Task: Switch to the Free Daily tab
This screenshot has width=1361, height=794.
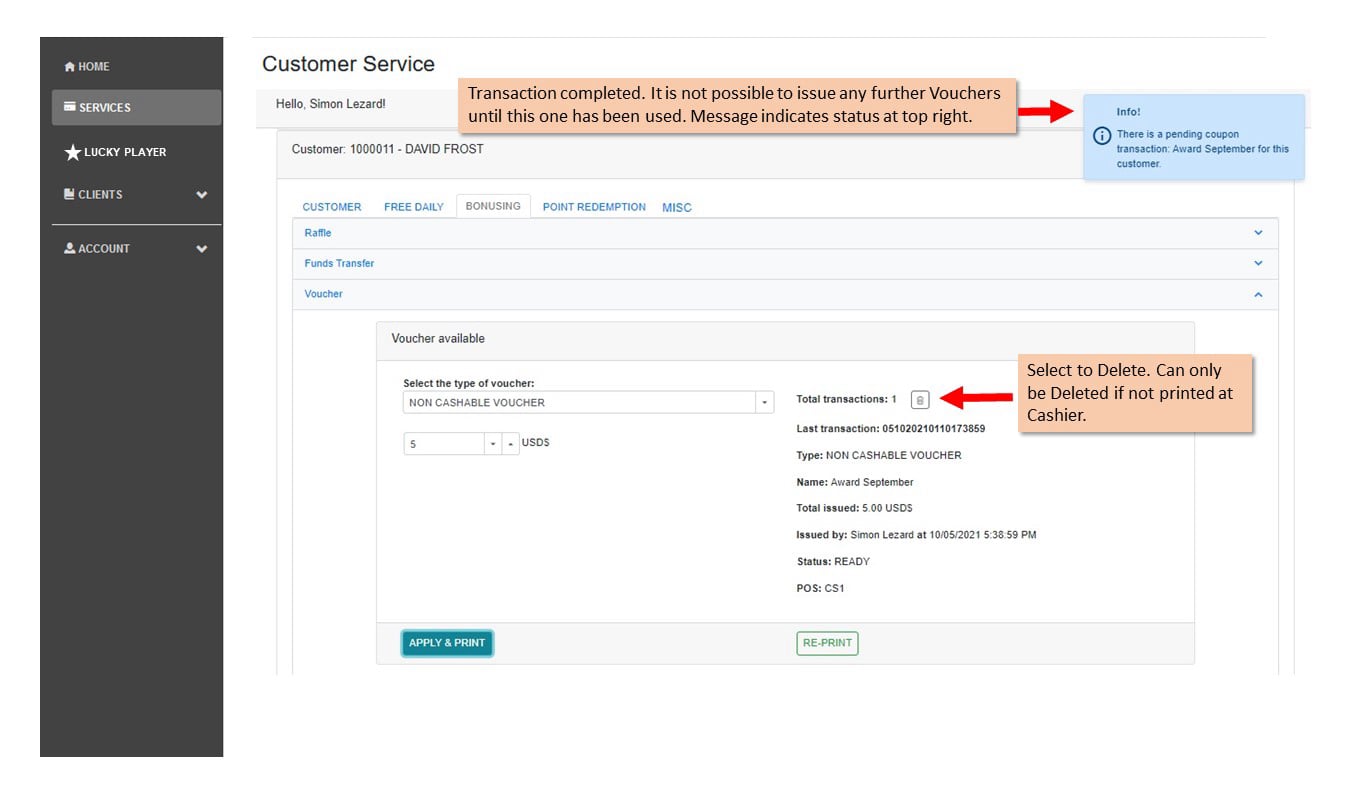Action: coord(414,207)
